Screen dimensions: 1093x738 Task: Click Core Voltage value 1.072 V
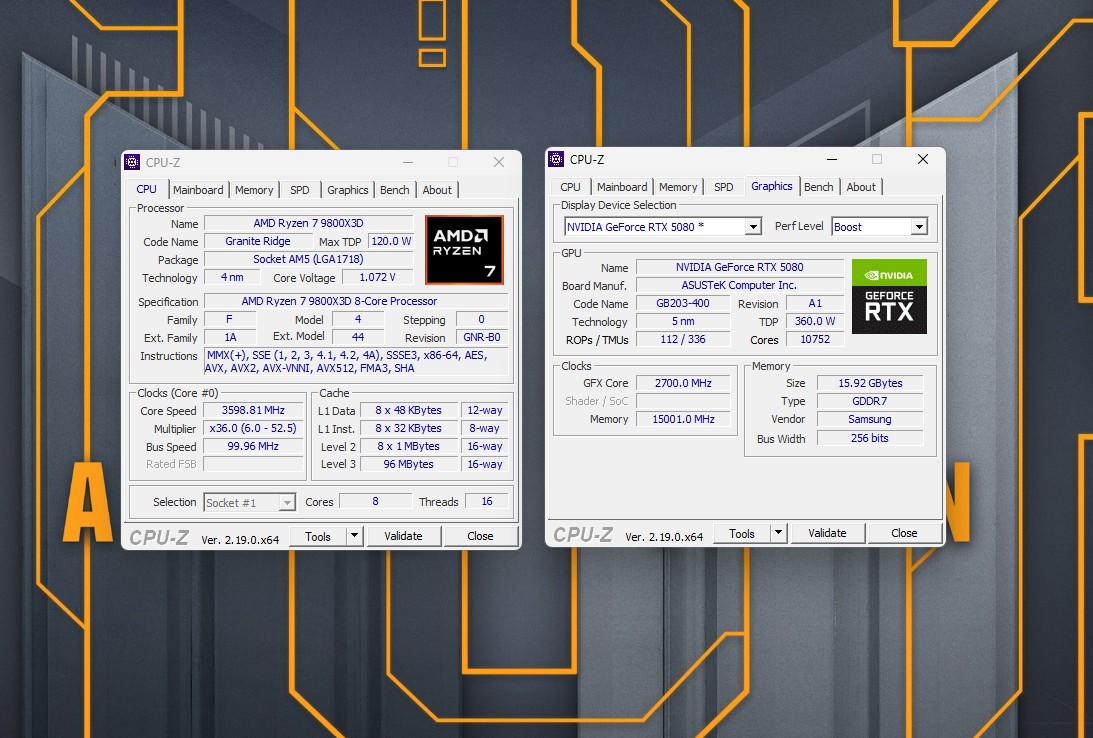(x=377, y=277)
